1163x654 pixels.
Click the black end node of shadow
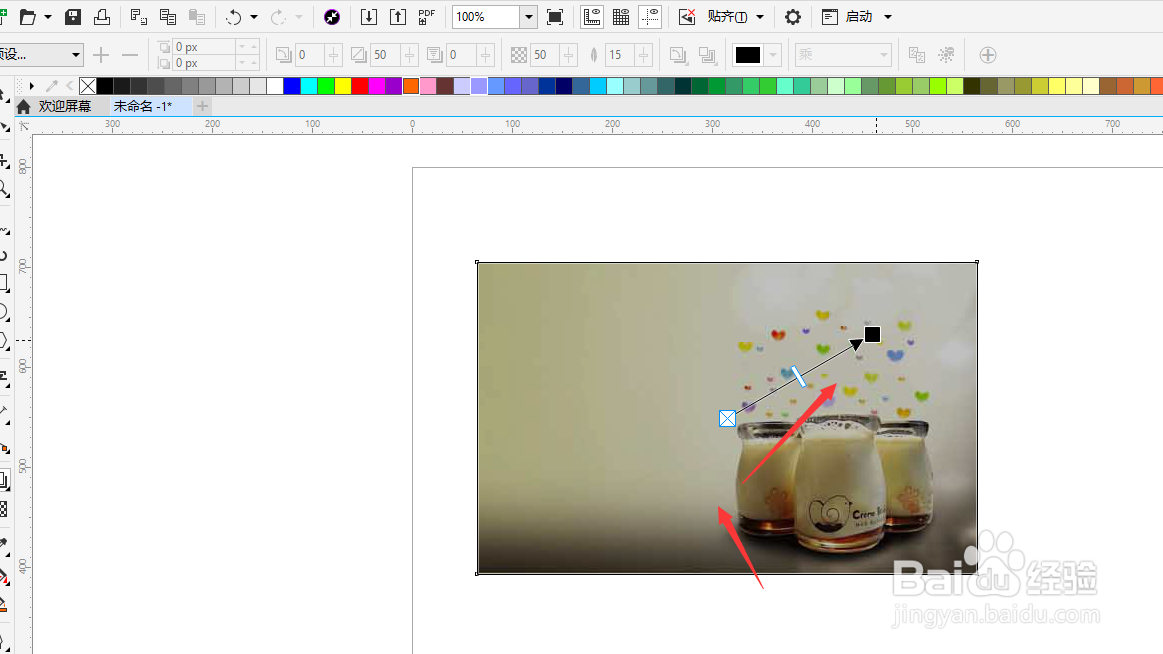point(872,334)
